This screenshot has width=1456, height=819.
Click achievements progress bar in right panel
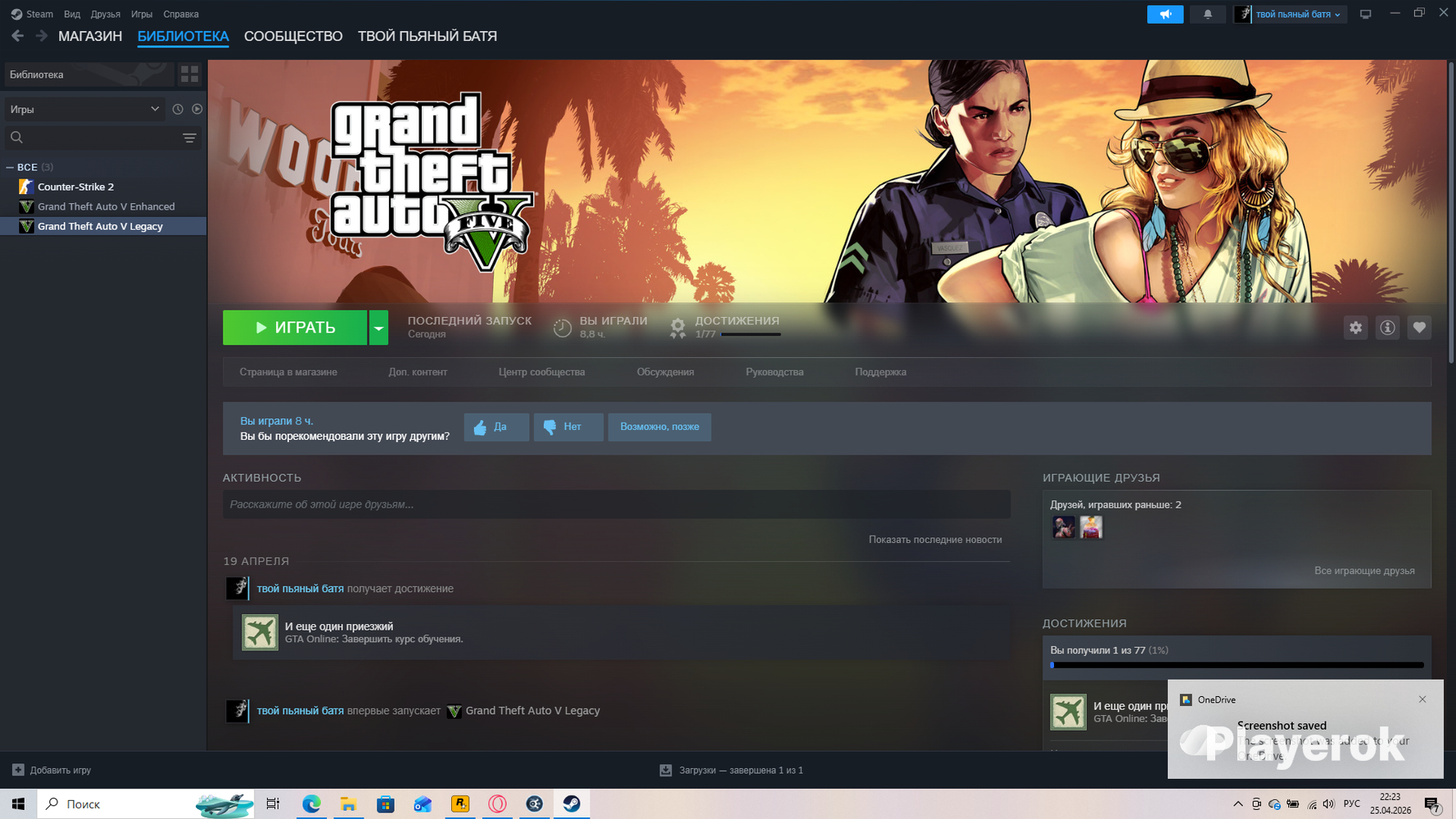[1237, 665]
